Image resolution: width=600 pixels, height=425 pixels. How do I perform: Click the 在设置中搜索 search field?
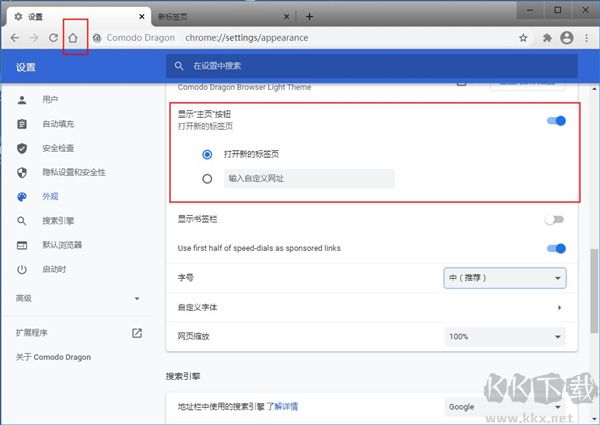coord(371,66)
